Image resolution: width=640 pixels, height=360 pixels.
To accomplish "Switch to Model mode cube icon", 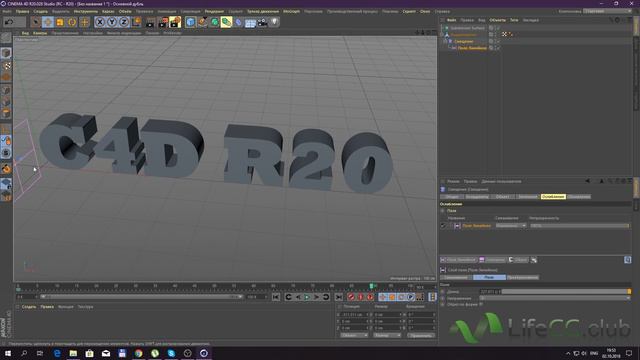I will coord(6,53).
